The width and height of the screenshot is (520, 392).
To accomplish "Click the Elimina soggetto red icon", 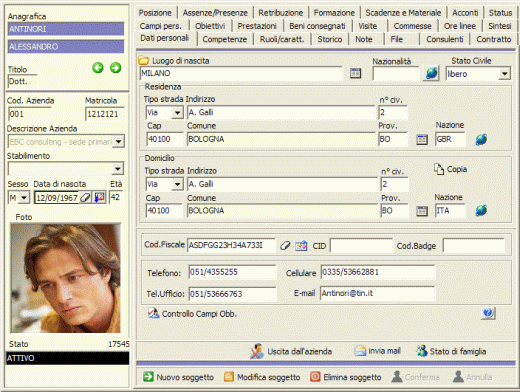I will 315,377.
